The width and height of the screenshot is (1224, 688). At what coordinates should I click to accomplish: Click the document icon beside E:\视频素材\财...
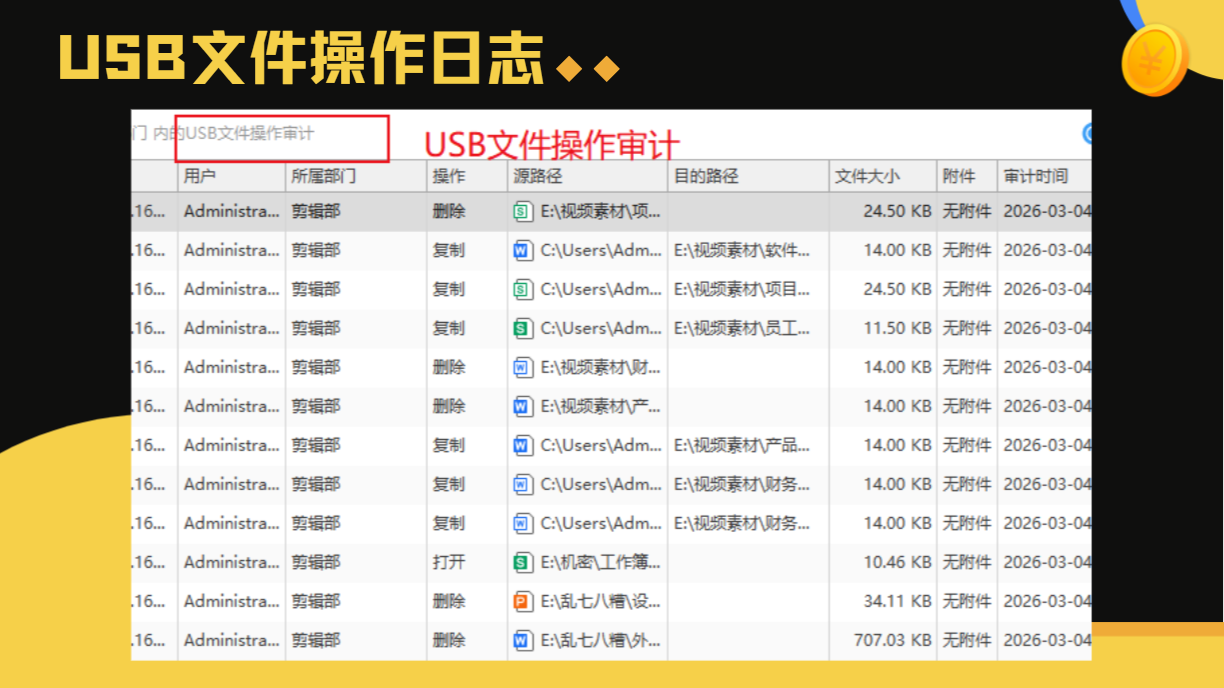tap(522, 367)
